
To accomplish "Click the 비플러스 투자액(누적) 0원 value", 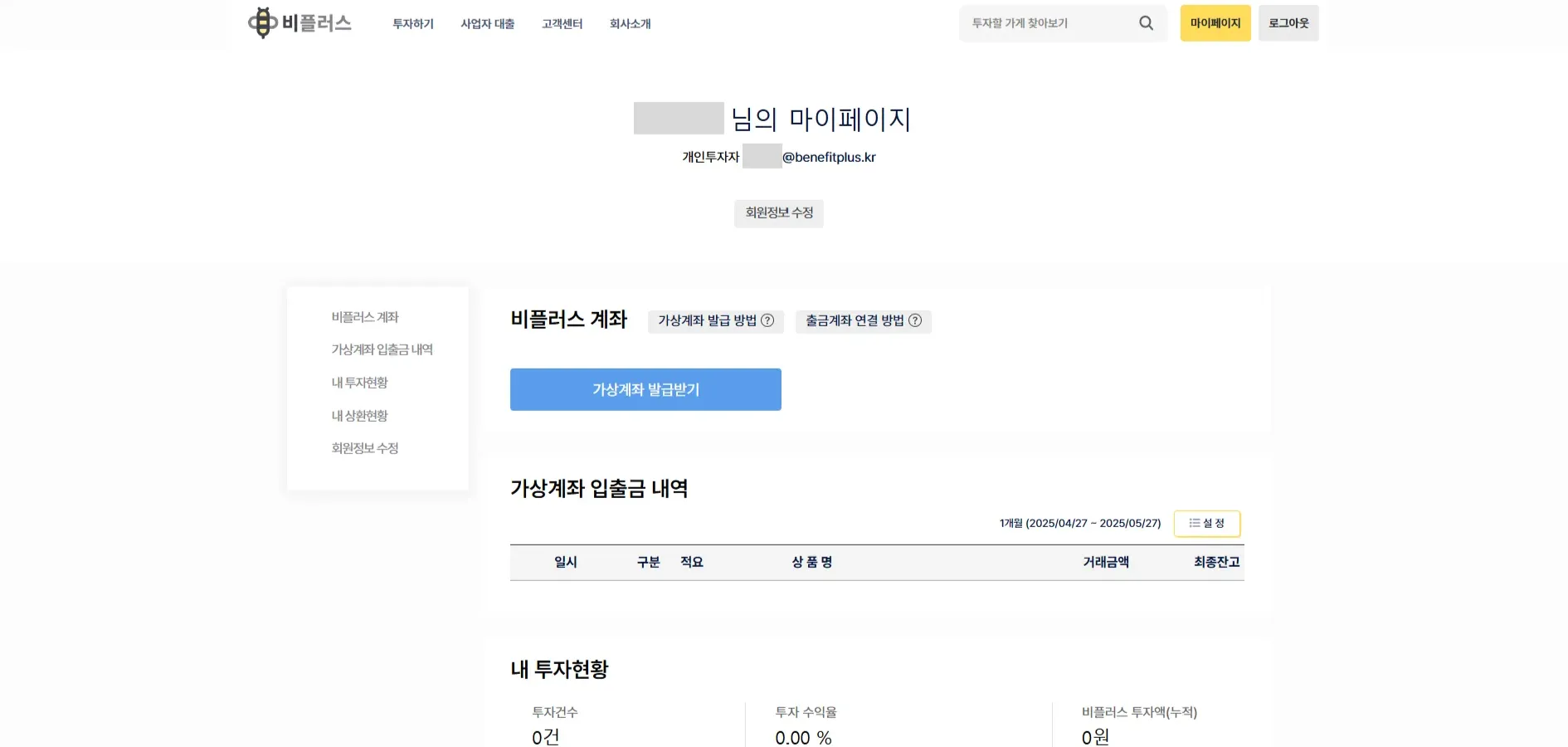I will point(1095,737).
